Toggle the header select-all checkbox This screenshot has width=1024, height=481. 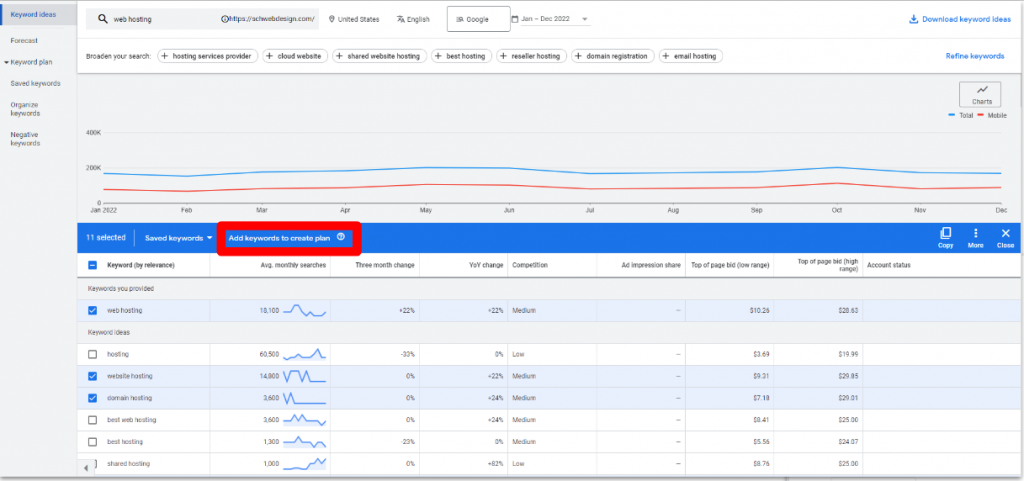pos(93,265)
